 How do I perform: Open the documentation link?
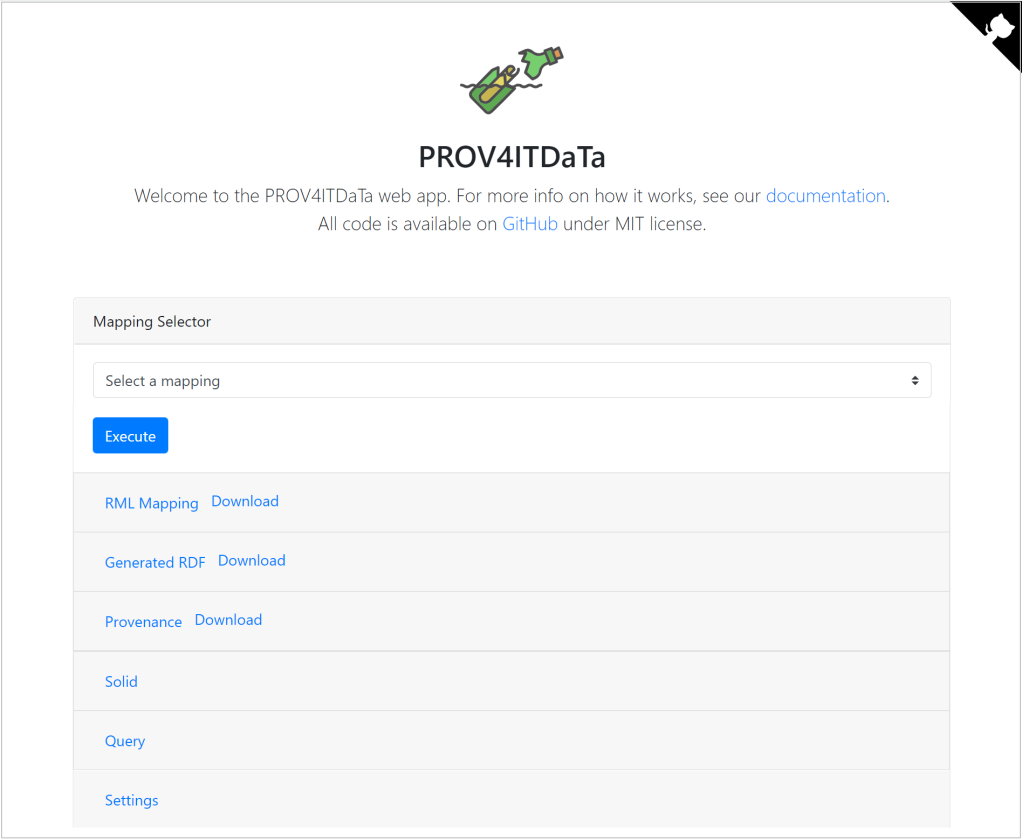(x=825, y=196)
